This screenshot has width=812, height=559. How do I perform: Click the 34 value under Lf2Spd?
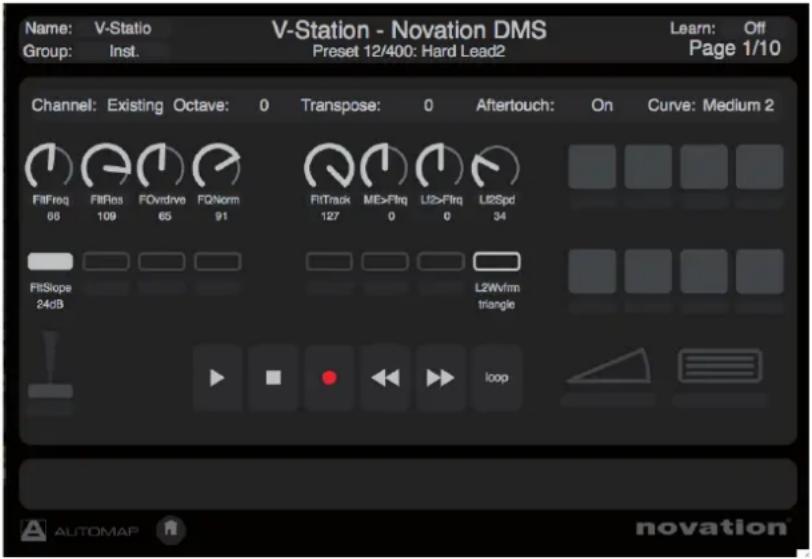pyautogui.click(x=499, y=216)
